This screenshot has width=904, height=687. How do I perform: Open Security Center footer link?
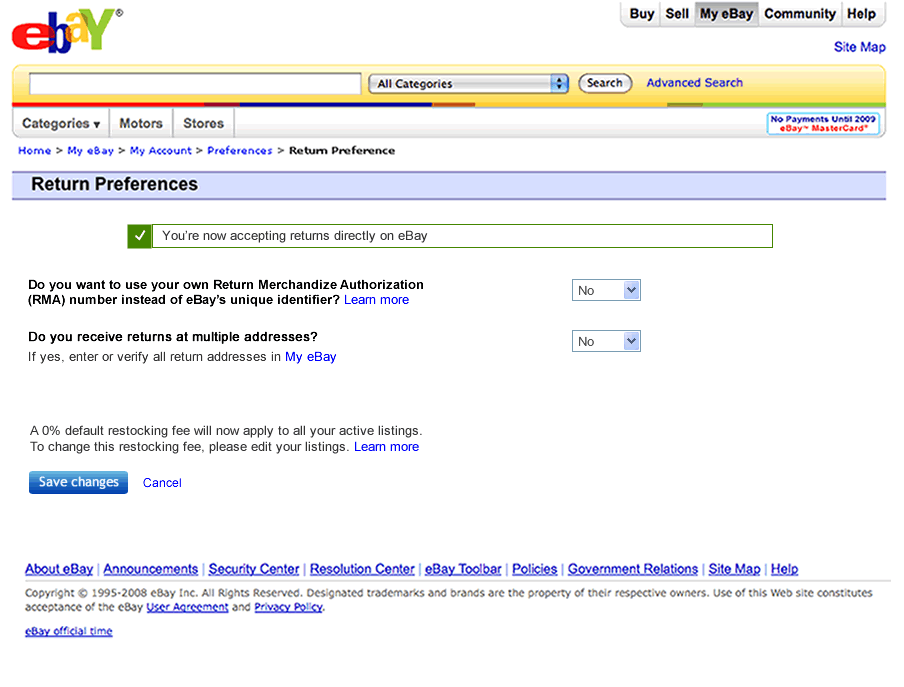(254, 569)
